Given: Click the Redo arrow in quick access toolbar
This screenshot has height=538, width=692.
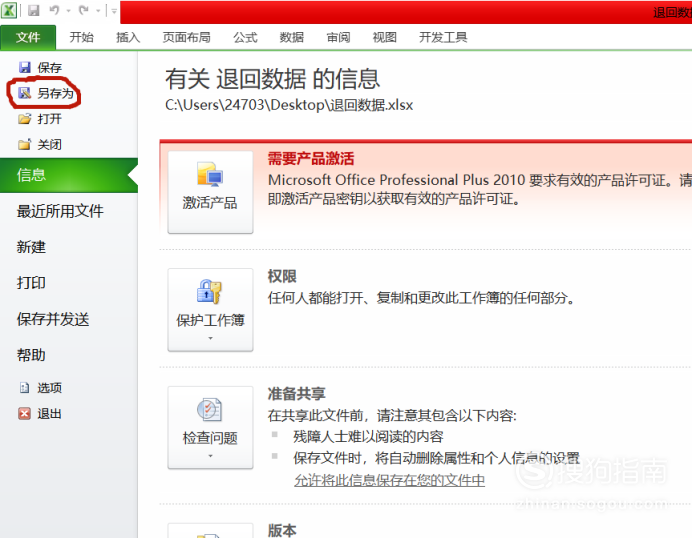Looking at the screenshot, I should tap(84, 10).
